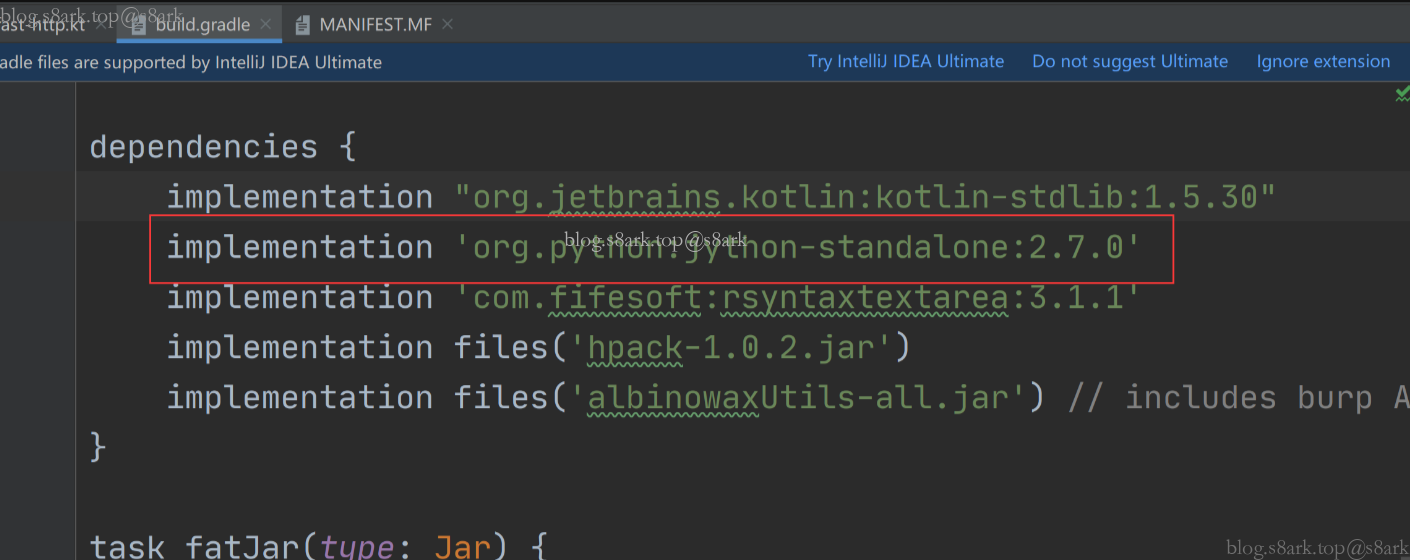Screen dimensions: 1410x560
Task: Place cursor on the dependencies keyword
Action: 203,147
